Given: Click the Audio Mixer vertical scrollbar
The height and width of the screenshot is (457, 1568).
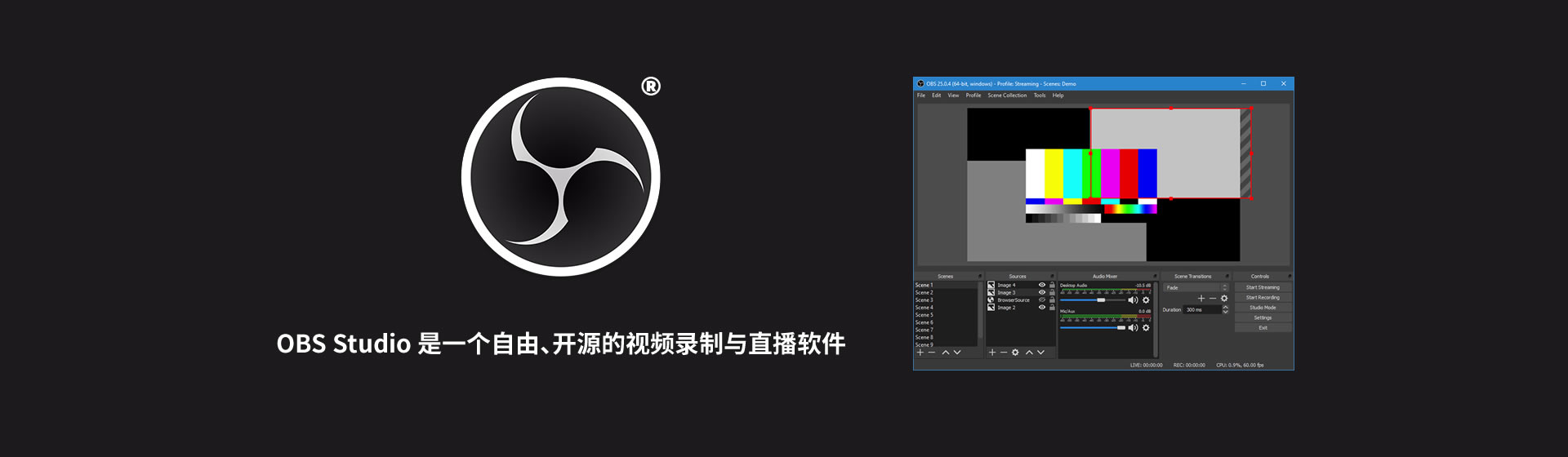Looking at the screenshot, I should tap(1156, 319).
